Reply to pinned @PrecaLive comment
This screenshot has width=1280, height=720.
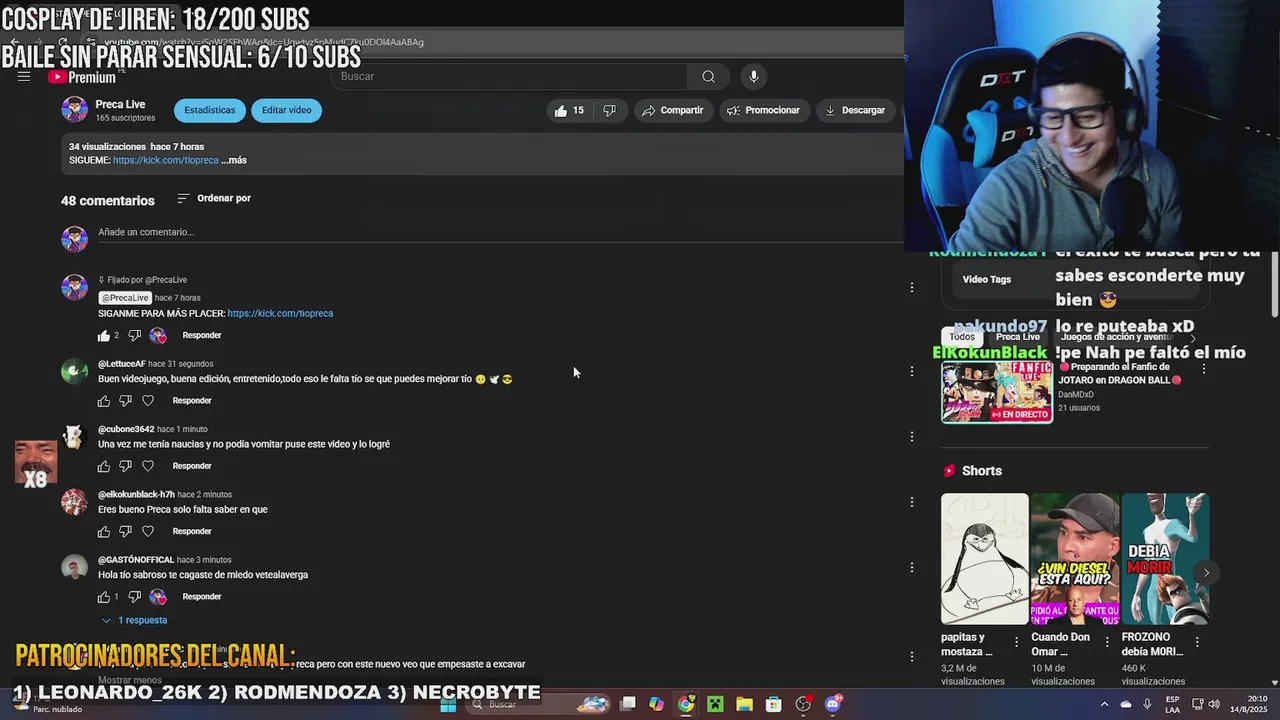(201, 336)
